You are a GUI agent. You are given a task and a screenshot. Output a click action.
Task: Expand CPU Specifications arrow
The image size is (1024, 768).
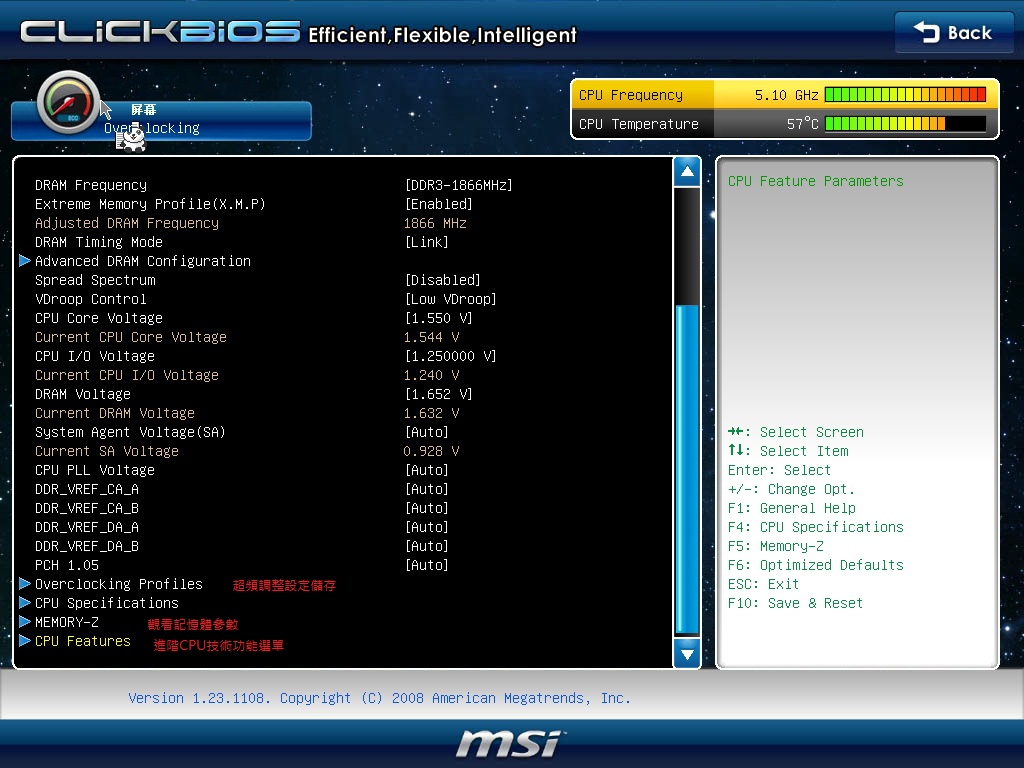click(x=25, y=602)
